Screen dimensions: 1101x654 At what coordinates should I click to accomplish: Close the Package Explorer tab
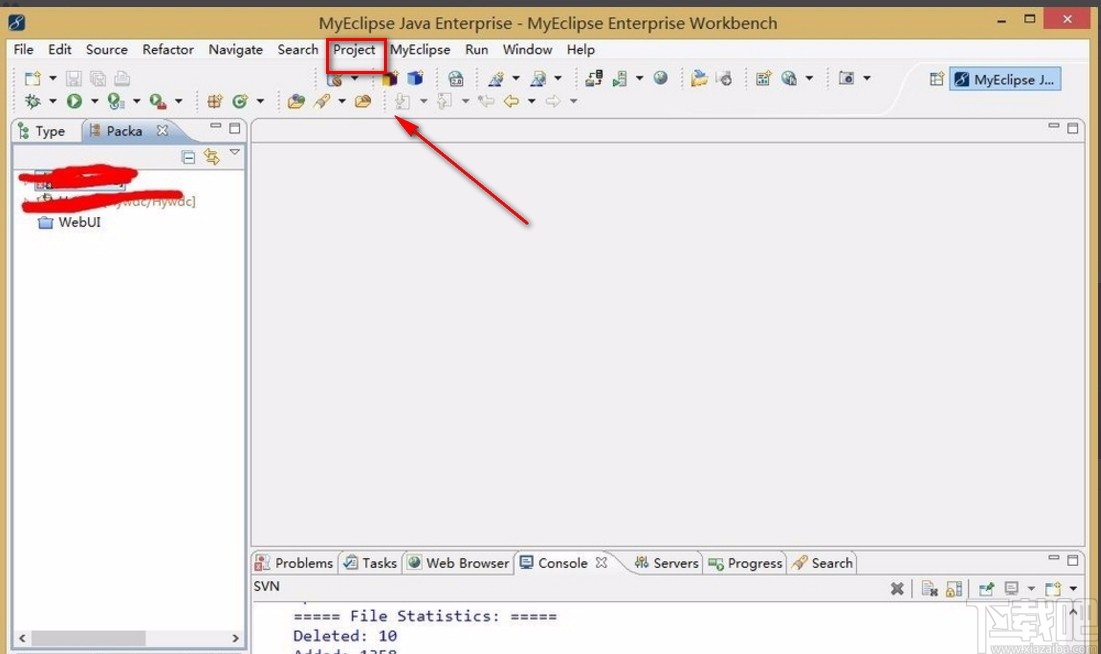pos(162,131)
